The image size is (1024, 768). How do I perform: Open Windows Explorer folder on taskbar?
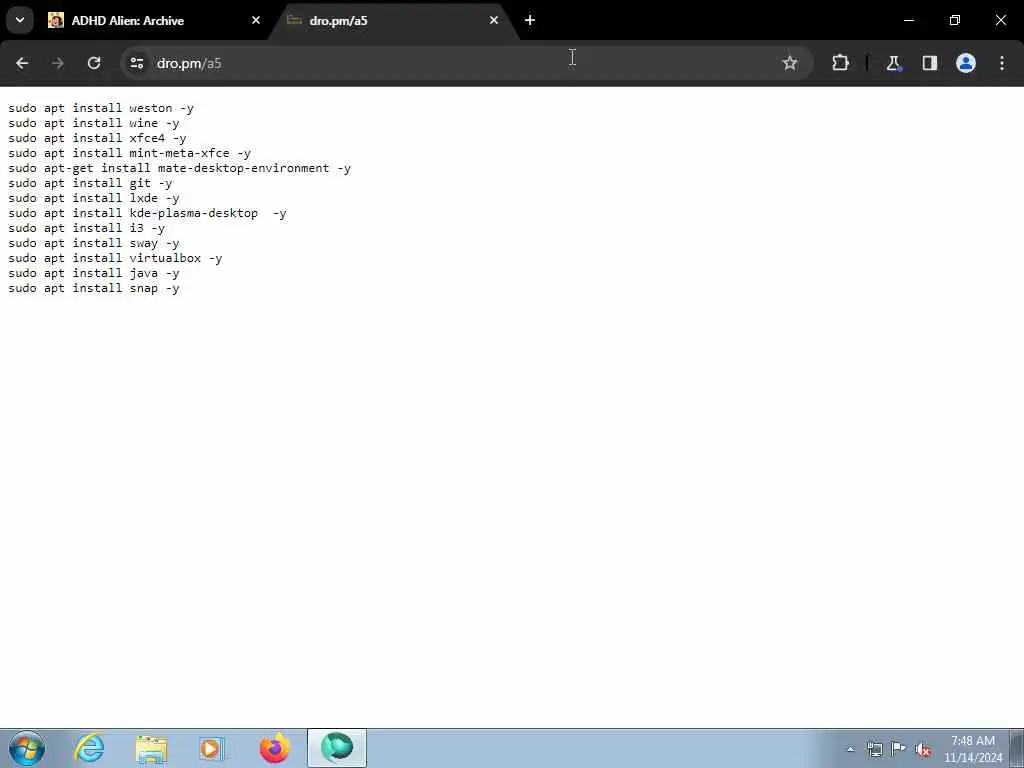pyautogui.click(x=152, y=748)
